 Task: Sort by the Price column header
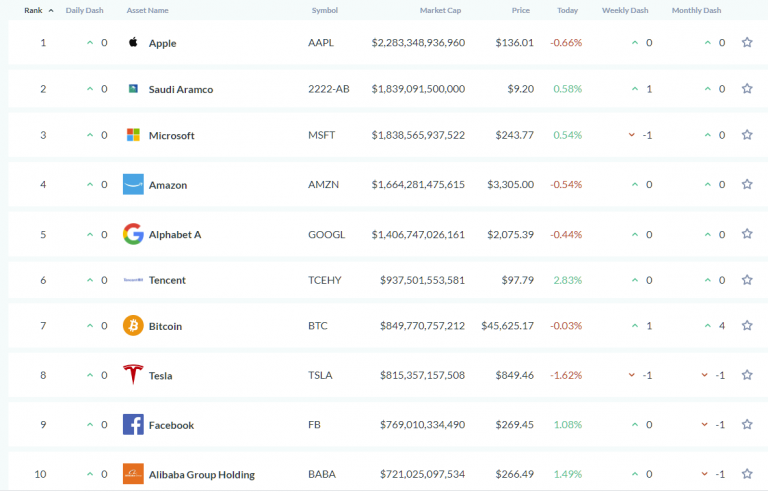520,10
